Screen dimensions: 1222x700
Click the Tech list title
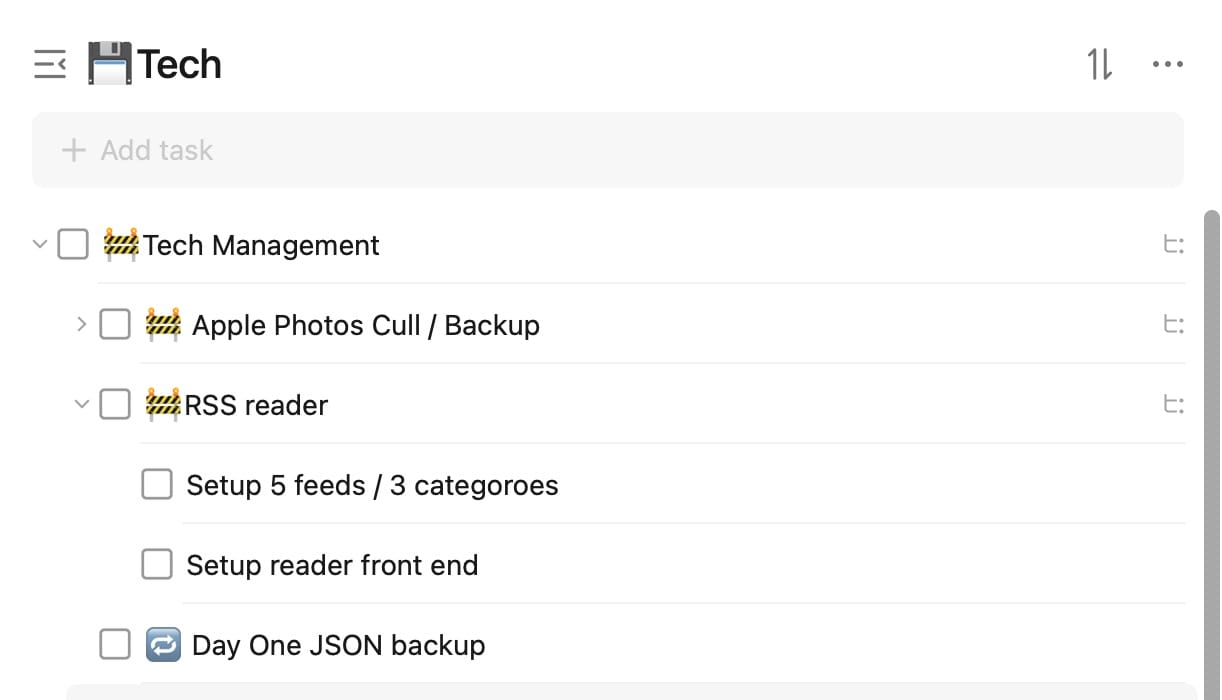[x=179, y=65]
